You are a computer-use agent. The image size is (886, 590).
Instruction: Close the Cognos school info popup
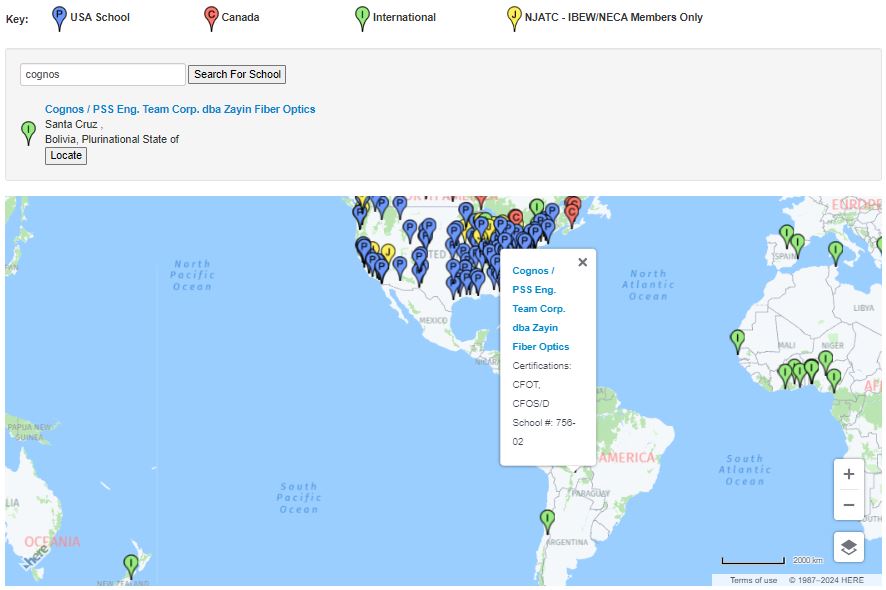click(582, 262)
